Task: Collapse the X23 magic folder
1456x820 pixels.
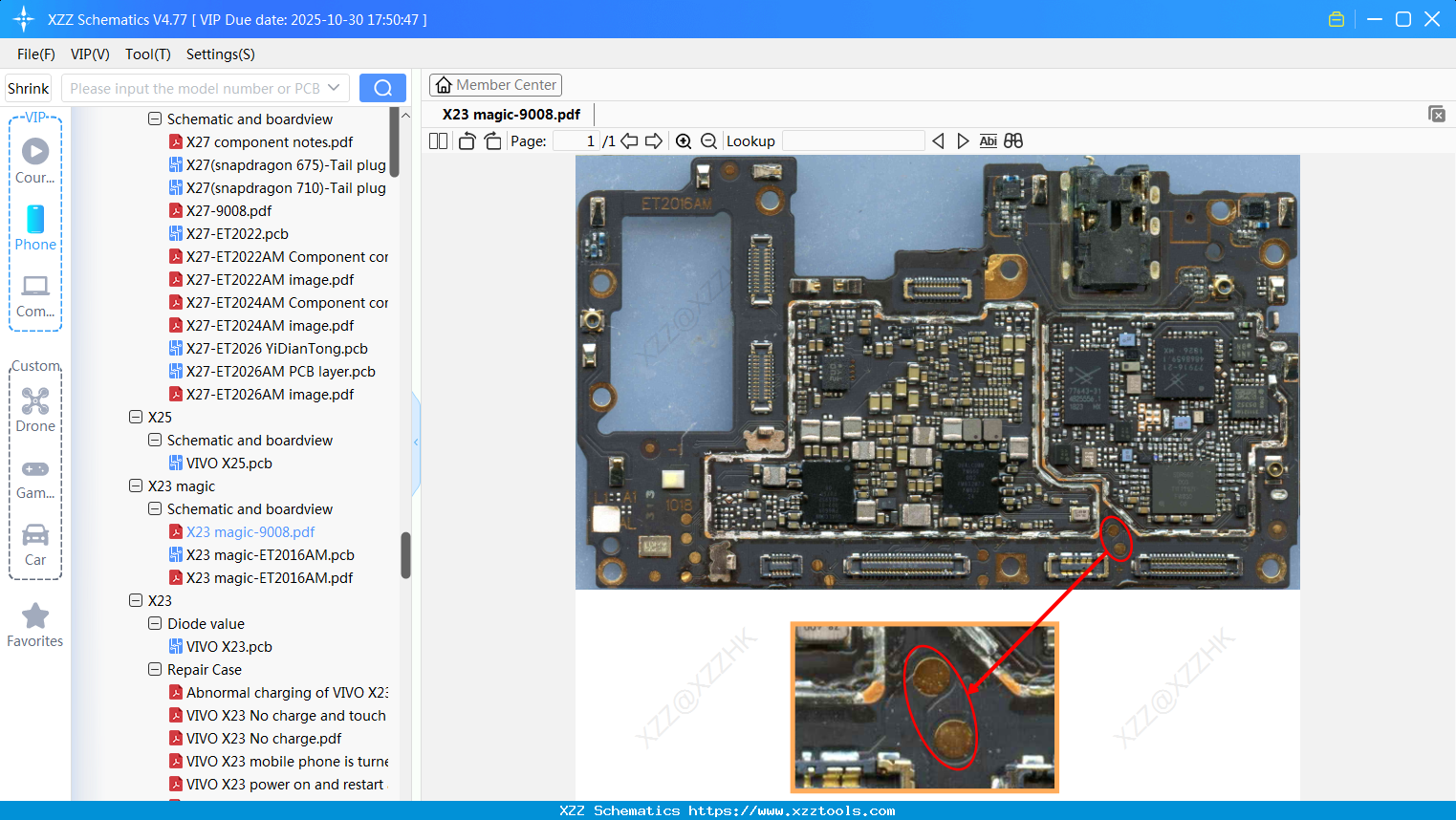Action: [136, 486]
